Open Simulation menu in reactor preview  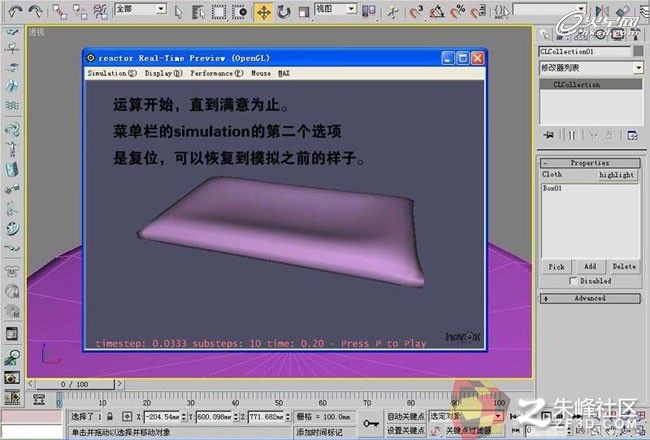point(112,73)
